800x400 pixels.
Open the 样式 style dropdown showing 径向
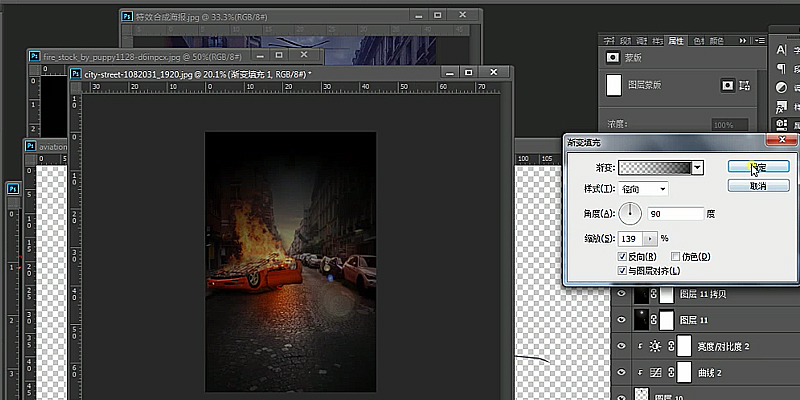(x=643, y=189)
